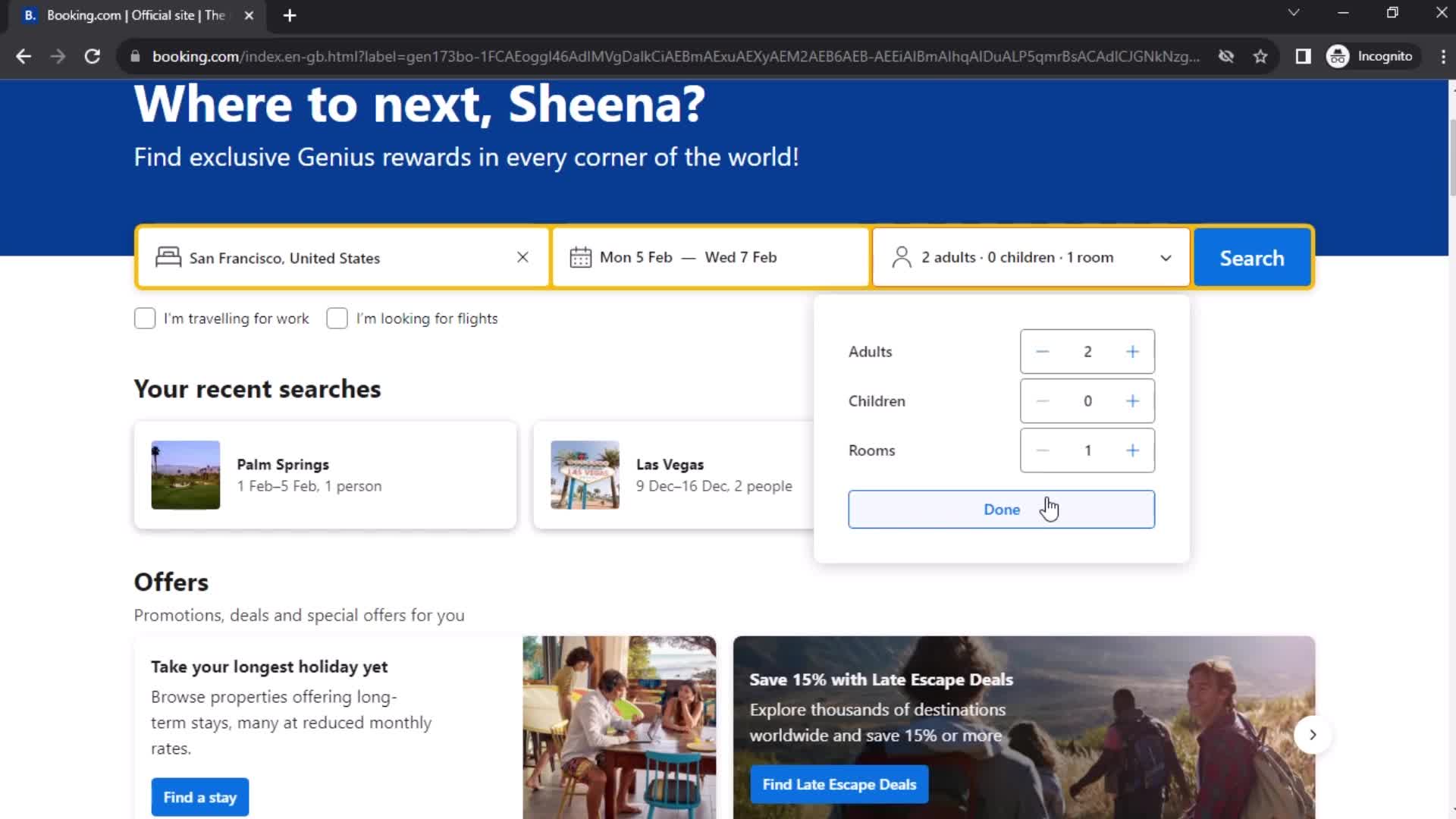Click the increase Children button
The height and width of the screenshot is (819, 1456).
tap(1133, 400)
